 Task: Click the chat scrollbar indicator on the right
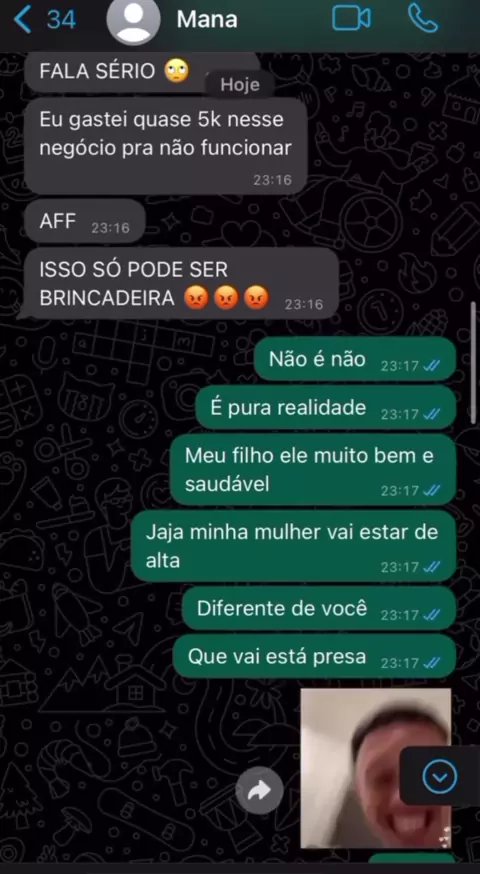[x=474, y=362]
